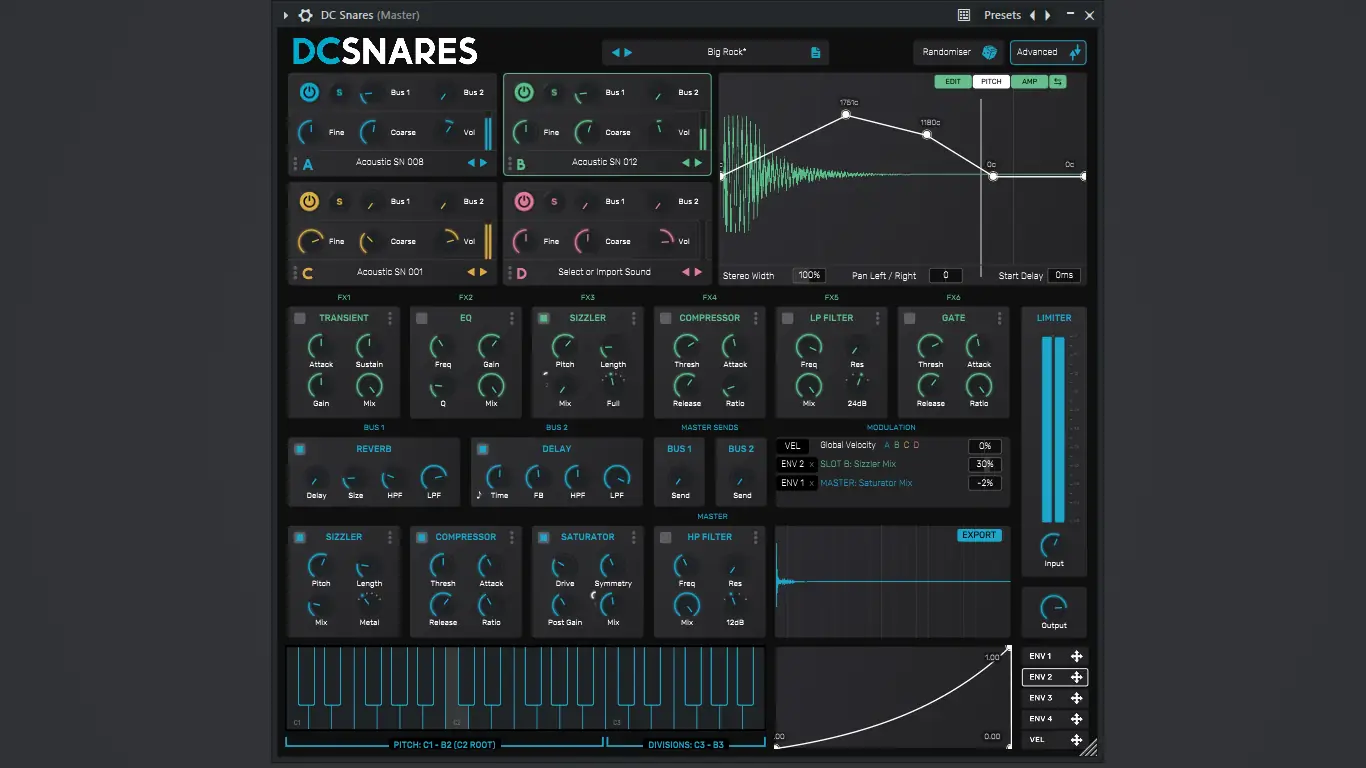Toggle slot C power button

pos(309,202)
